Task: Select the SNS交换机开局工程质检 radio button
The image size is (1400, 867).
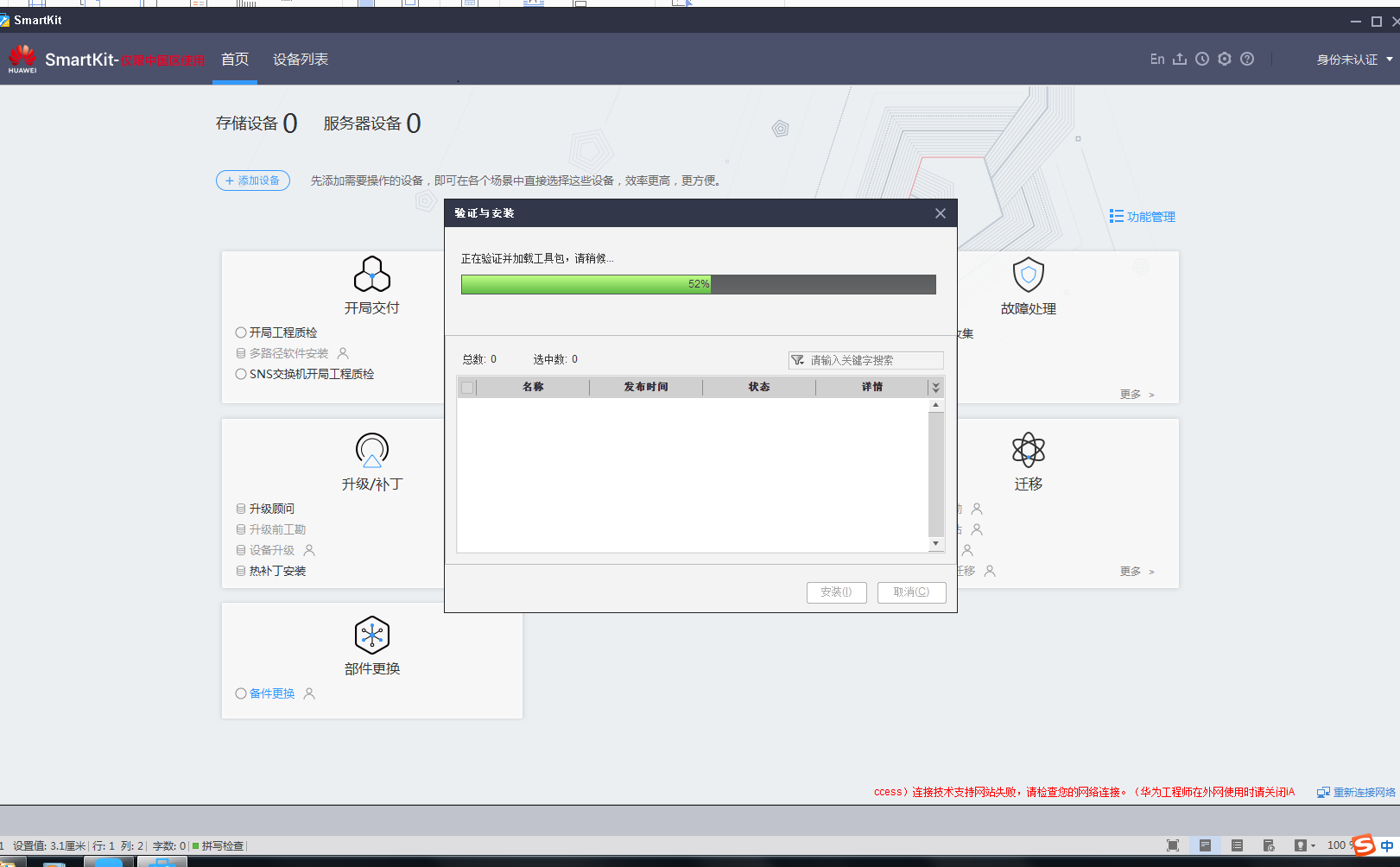Action: pyautogui.click(x=240, y=374)
